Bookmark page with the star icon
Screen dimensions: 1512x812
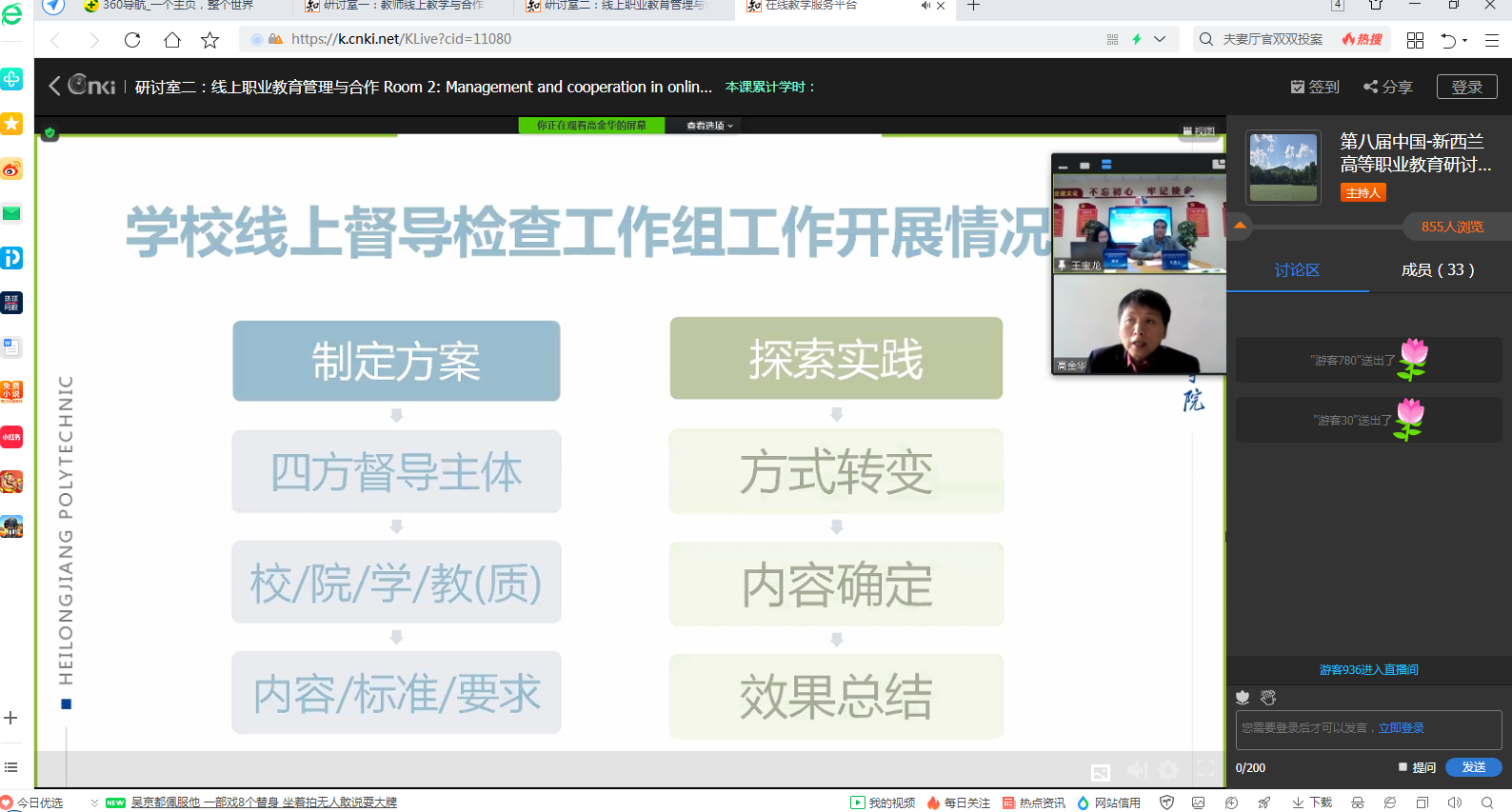point(209,39)
